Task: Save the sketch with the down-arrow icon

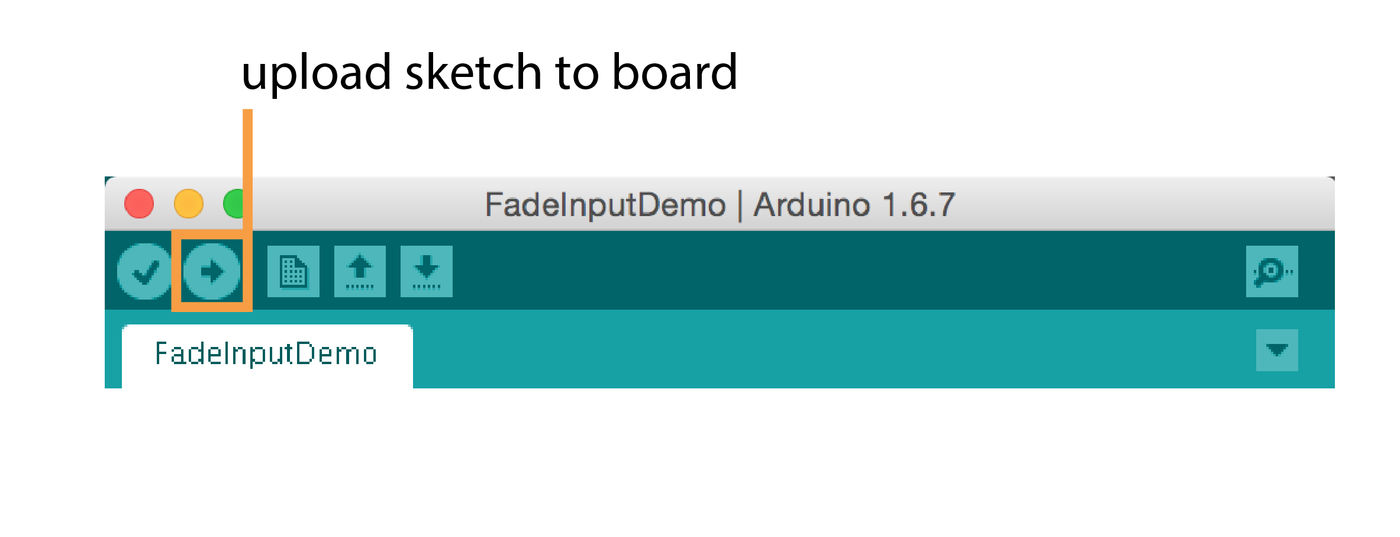Action: pos(427,272)
